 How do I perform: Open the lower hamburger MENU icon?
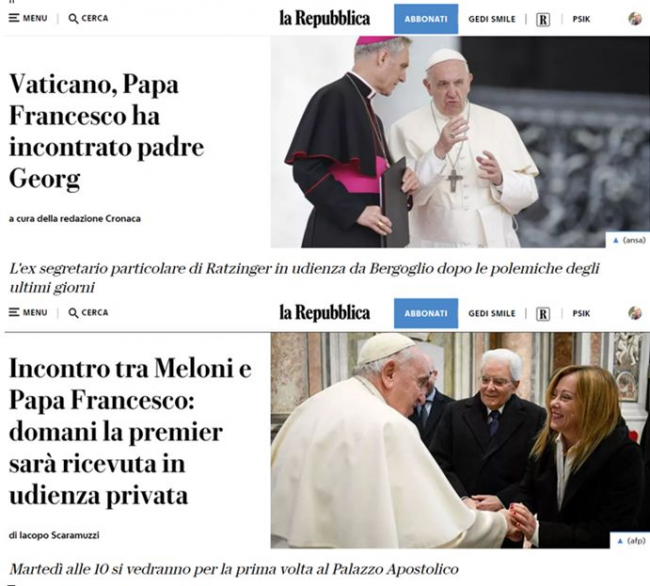point(14,312)
